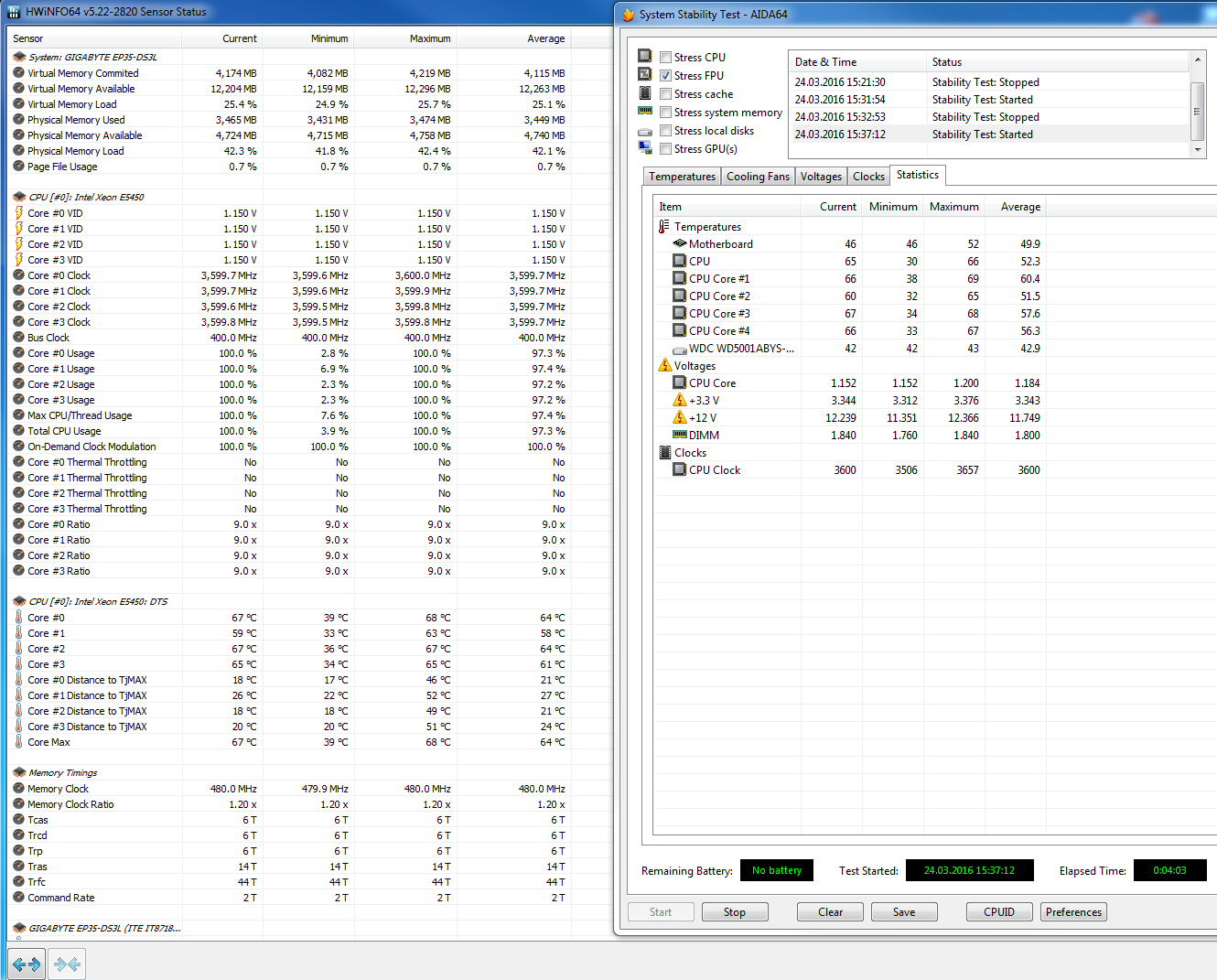
Task: Click the Sensor column header in HWiNFO
Action: [94, 38]
